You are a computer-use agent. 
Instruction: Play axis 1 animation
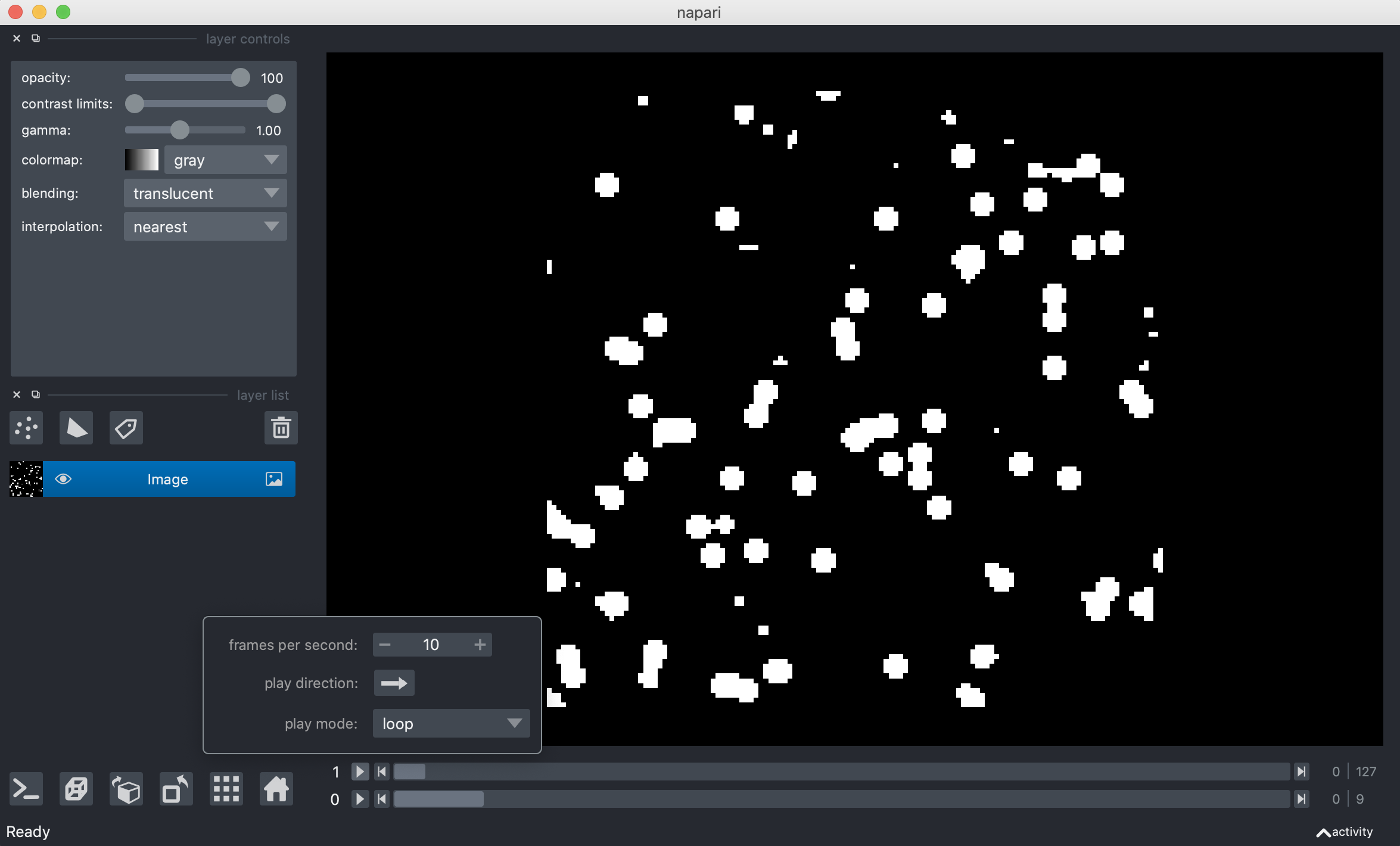click(360, 772)
